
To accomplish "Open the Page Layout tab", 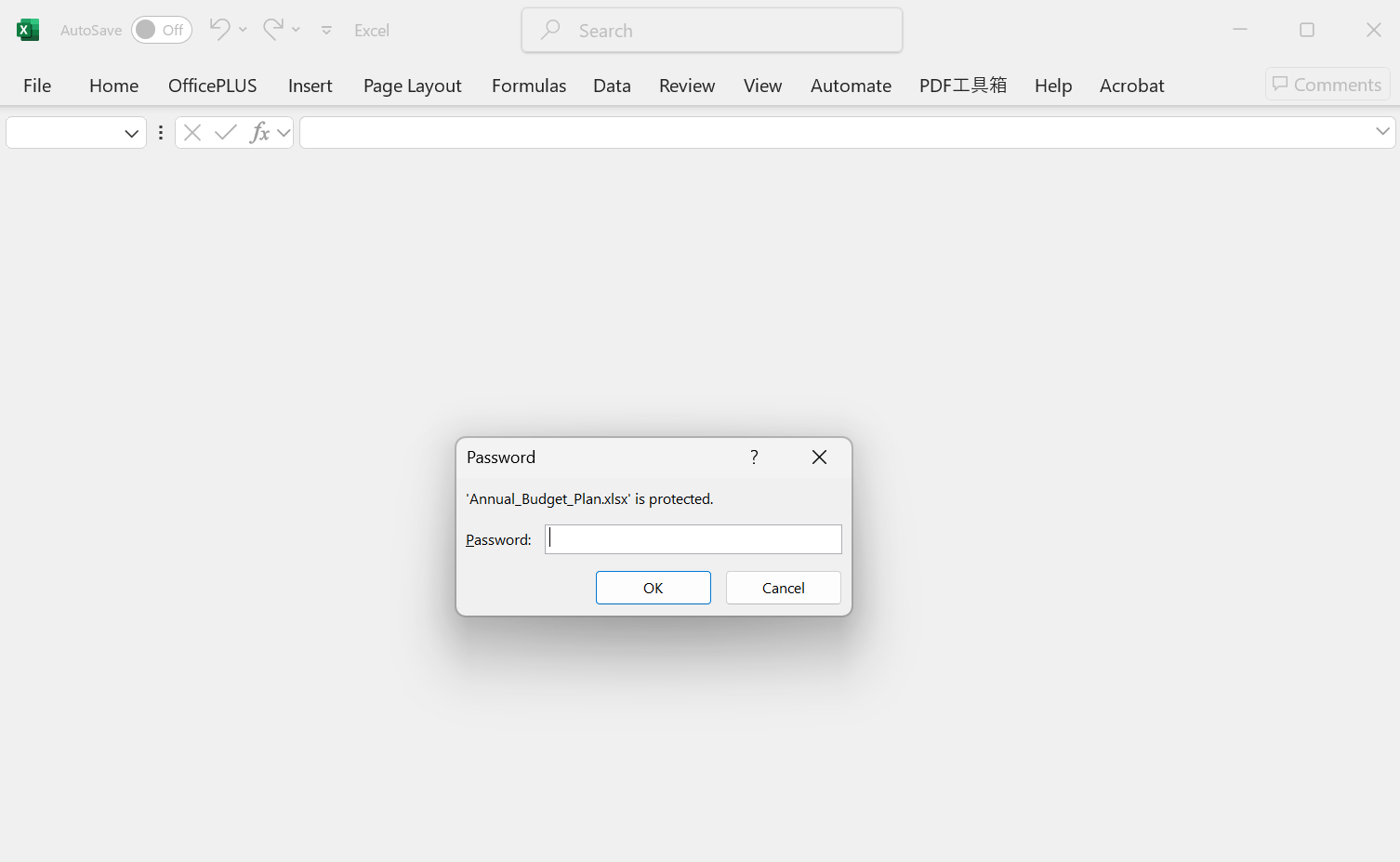I will coord(412,86).
